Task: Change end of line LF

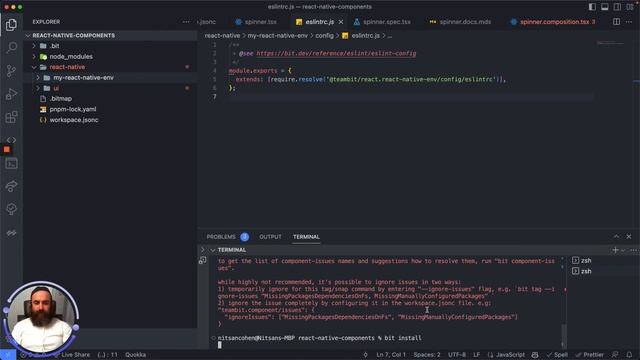Action: (476, 355)
